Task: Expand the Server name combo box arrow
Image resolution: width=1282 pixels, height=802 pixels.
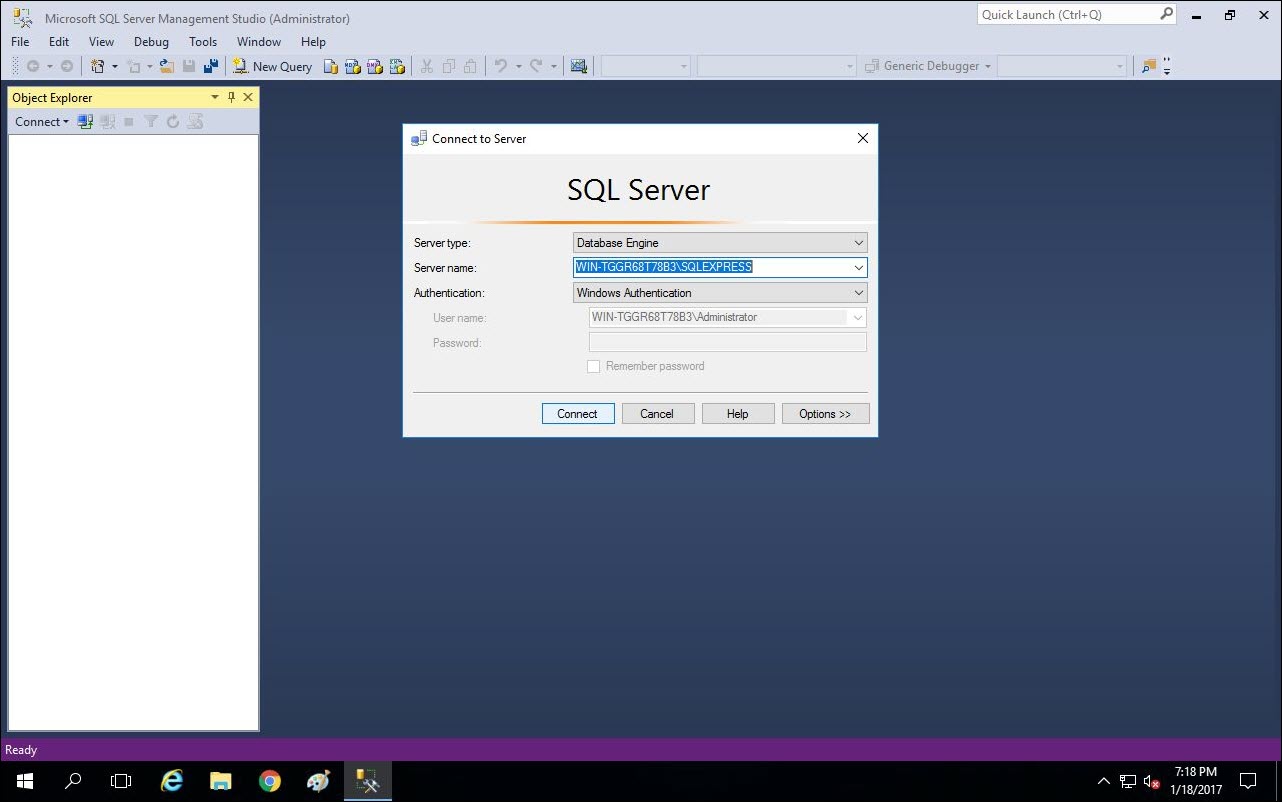Action: click(858, 268)
